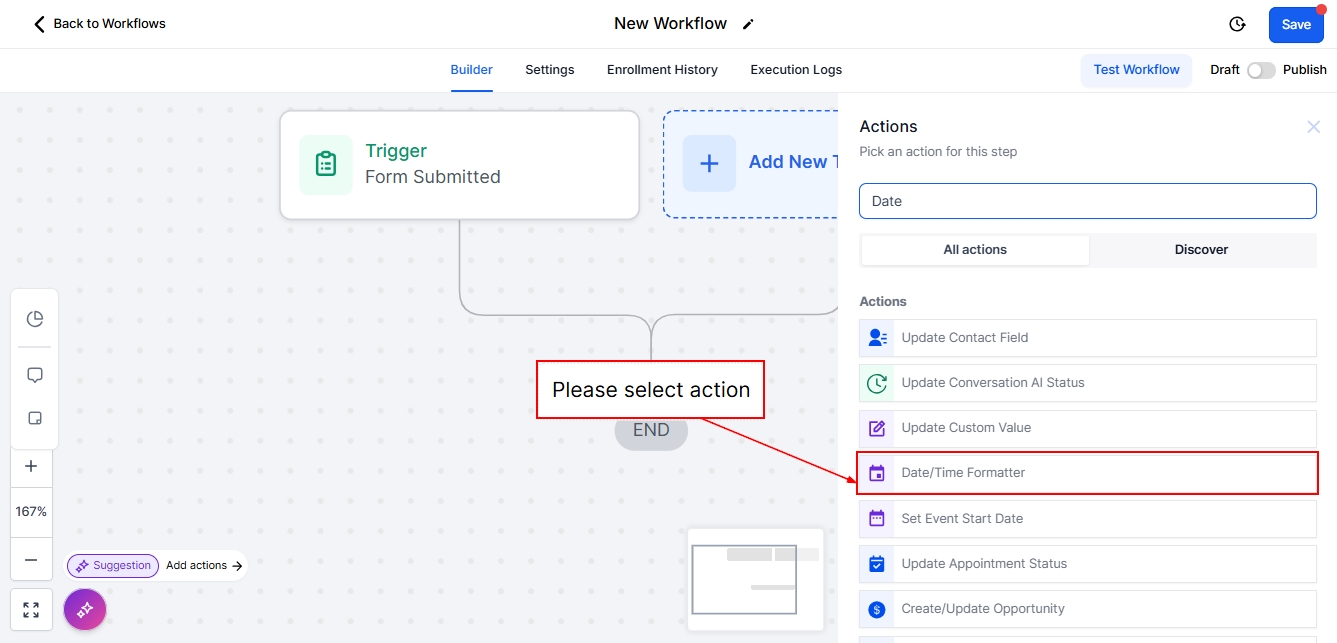Open version history clock icon
The height and width of the screenshot is (643, 1337).
pyautogui.click(x=1237, y=24)
